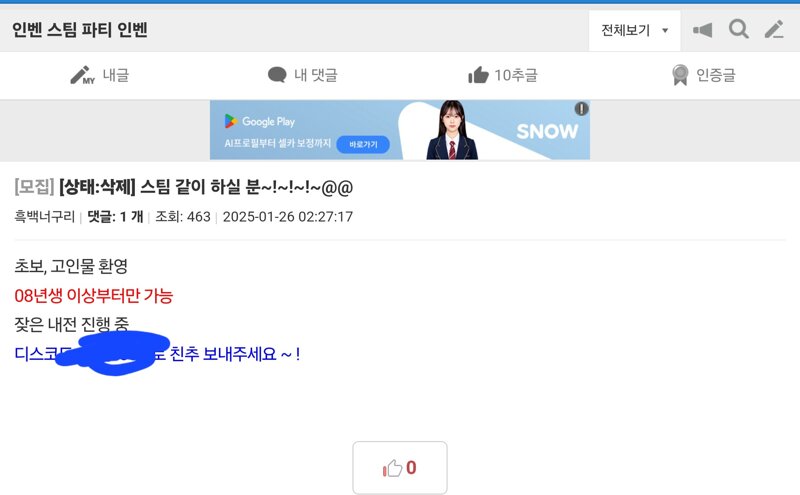Screen dimensions: 800x495
Task: Click the pencil write-post icon
Action: coord(774,30)
